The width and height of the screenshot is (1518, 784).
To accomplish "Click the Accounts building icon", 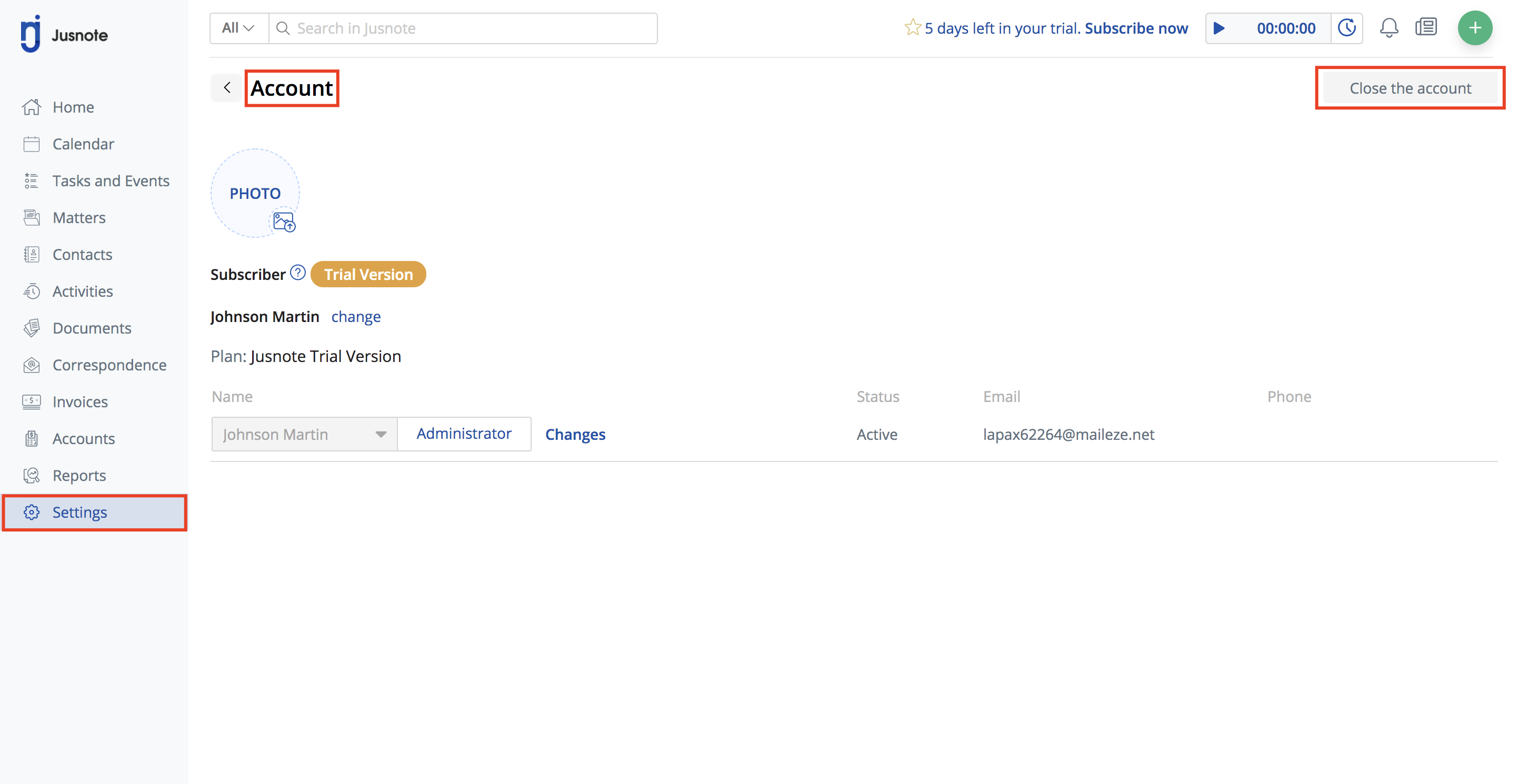I will 32,439.
